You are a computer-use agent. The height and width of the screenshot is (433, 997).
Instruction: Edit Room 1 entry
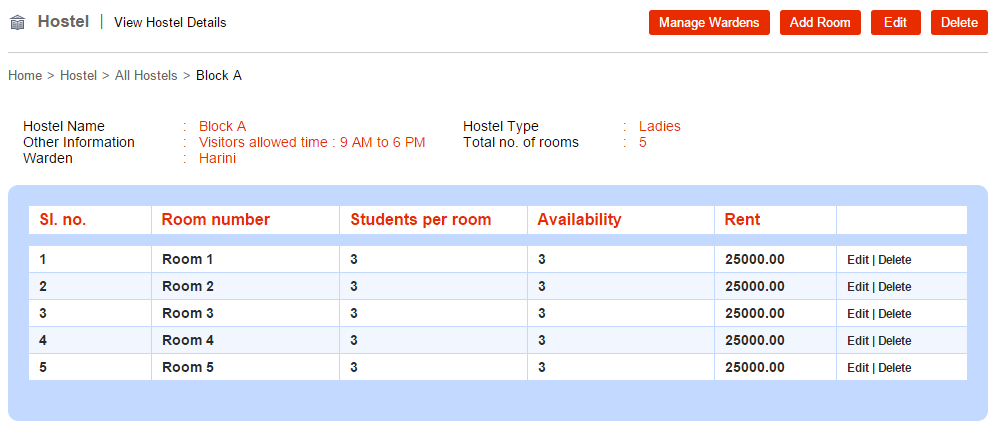857,260
